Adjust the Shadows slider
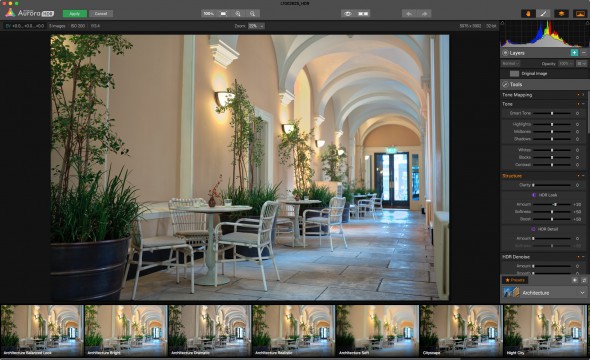 [552, 139]
